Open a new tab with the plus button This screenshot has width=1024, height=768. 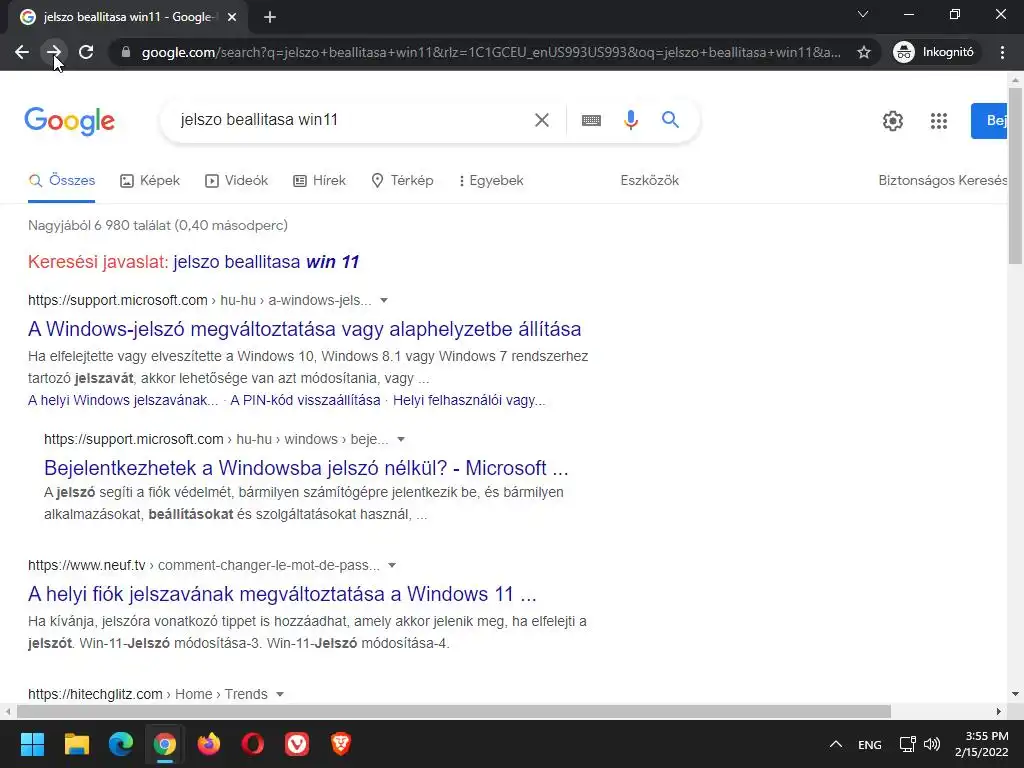tap(270, 17)
